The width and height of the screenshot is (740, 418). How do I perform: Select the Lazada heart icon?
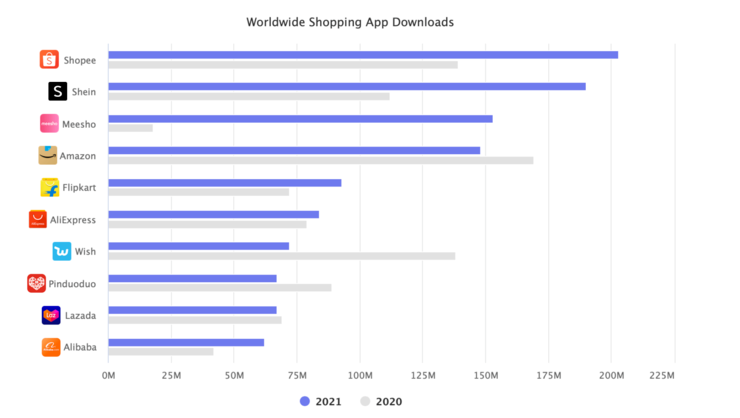coord(51,315)
